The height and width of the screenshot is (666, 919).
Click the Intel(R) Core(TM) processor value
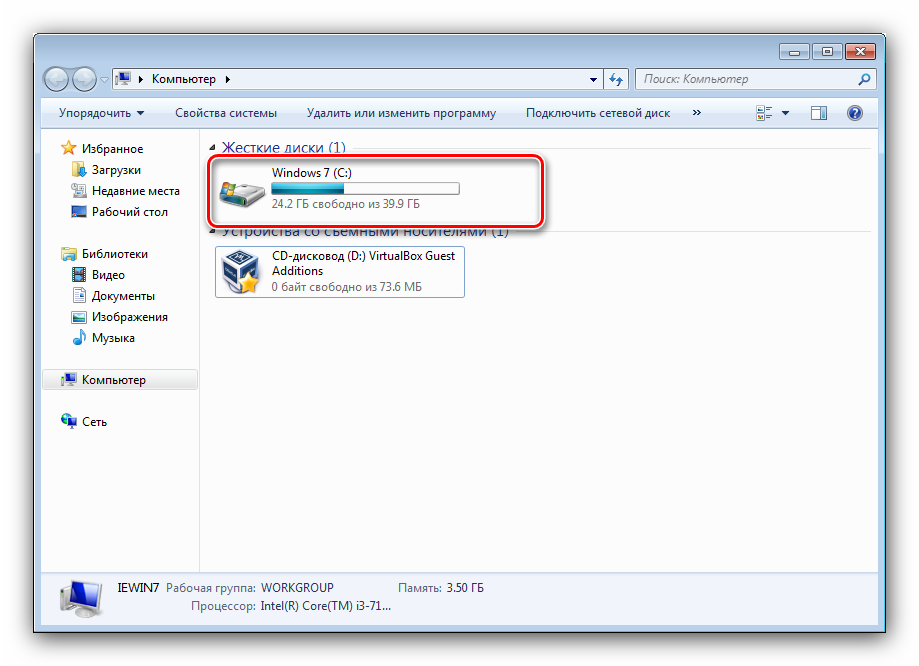[325, 606]
